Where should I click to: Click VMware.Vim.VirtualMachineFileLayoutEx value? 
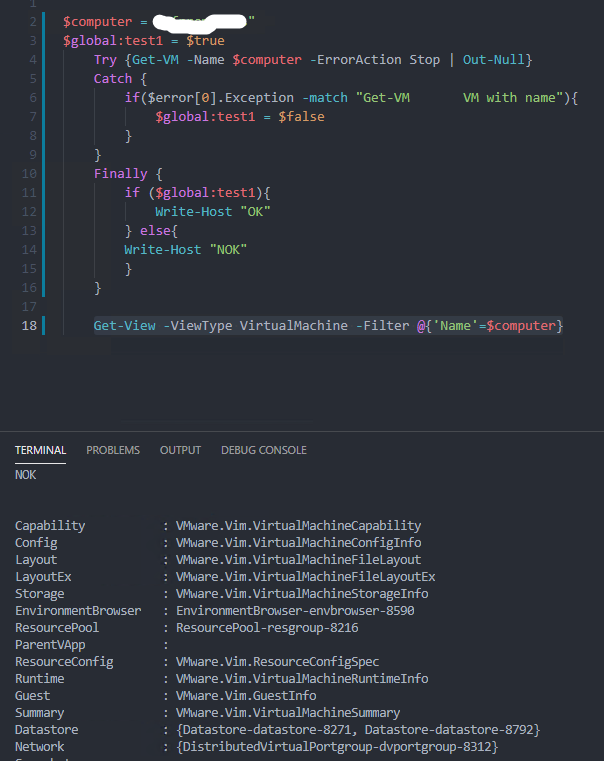pyautogui.click(x=306, y=577)
